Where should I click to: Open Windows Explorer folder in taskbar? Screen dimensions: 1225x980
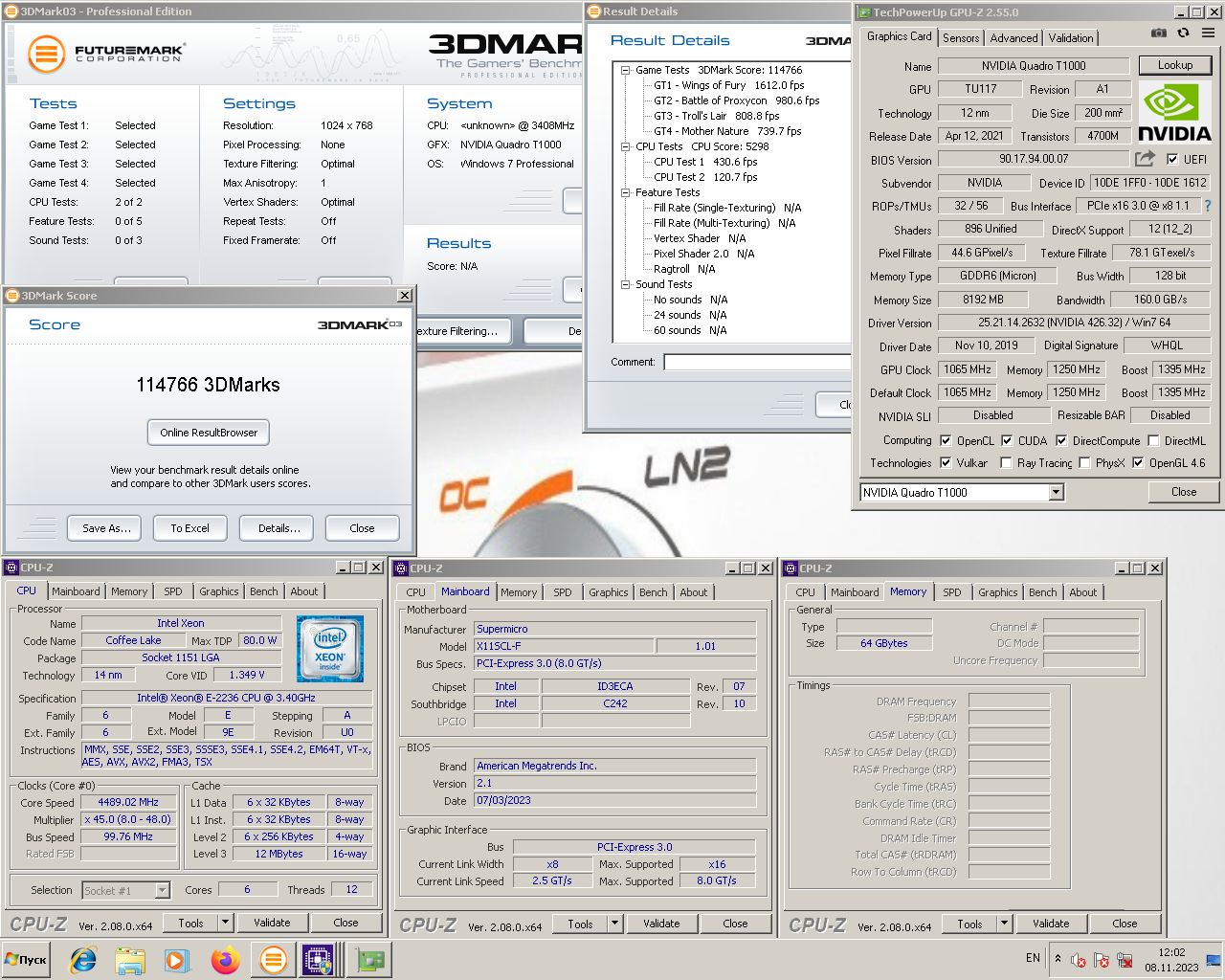coord(130,960)
